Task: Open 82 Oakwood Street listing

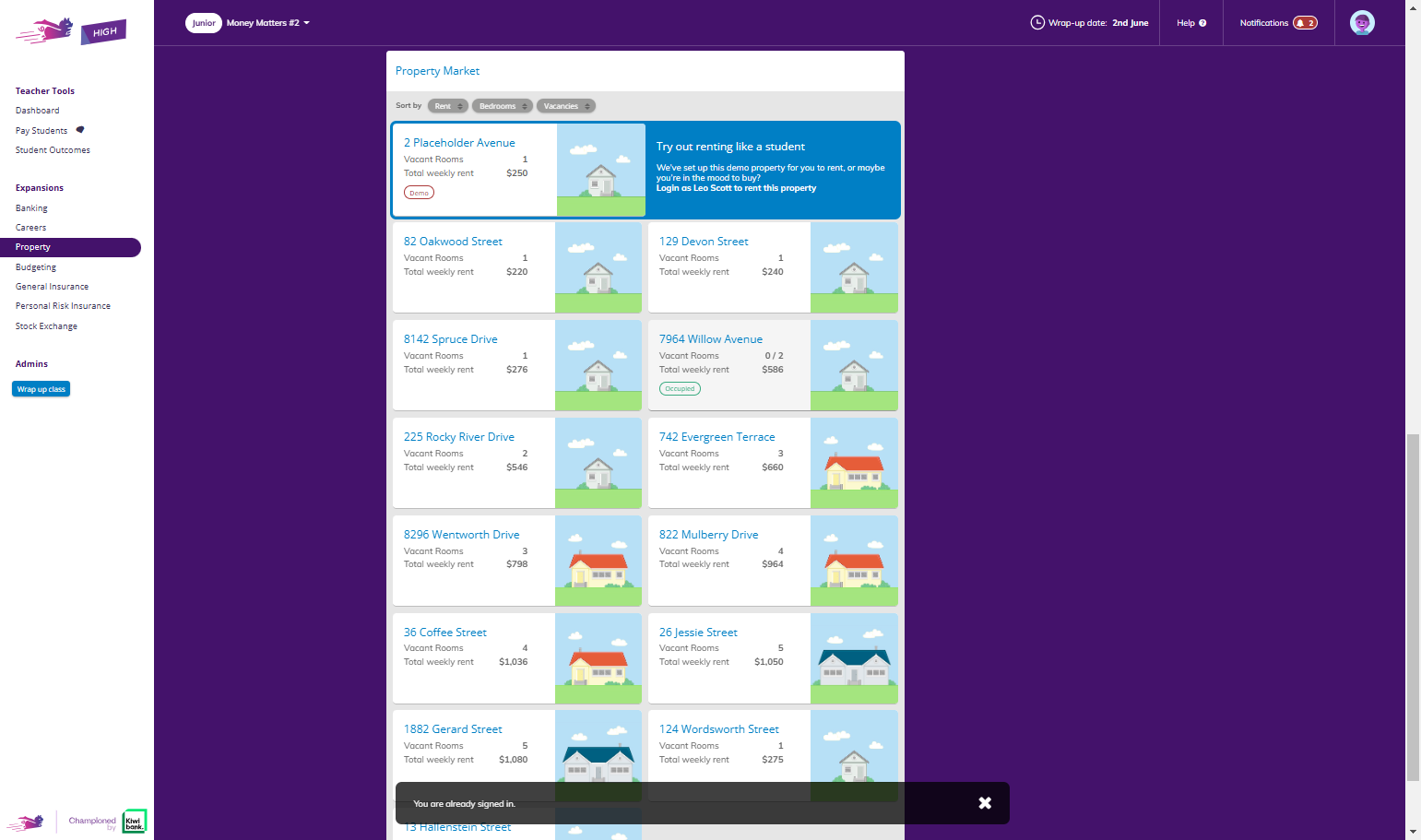Action: click(x=453, y=242)
